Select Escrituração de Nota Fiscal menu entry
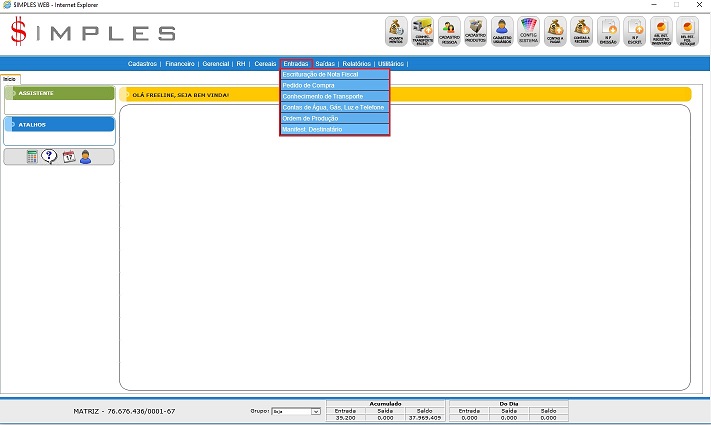This screenshot has height=425, width=711. (x=334, y=75)
